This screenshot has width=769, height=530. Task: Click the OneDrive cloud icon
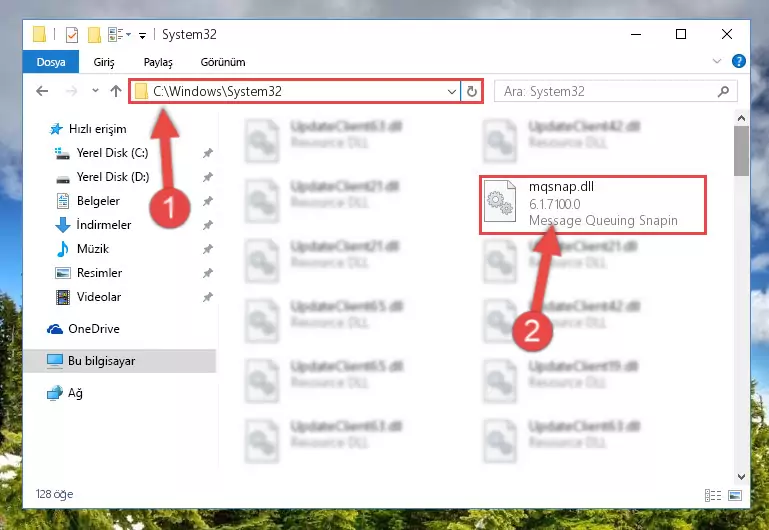click(x=55, y=329)
